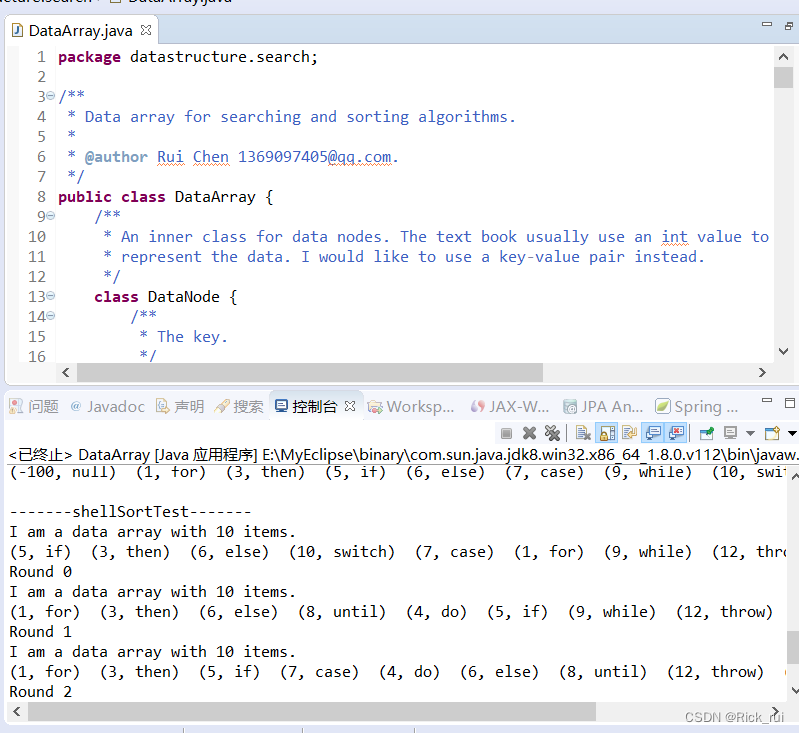This screenshot has width=799, height=733.
Task: Toggle show console on standard output
Action: click(x=653, y=433)
